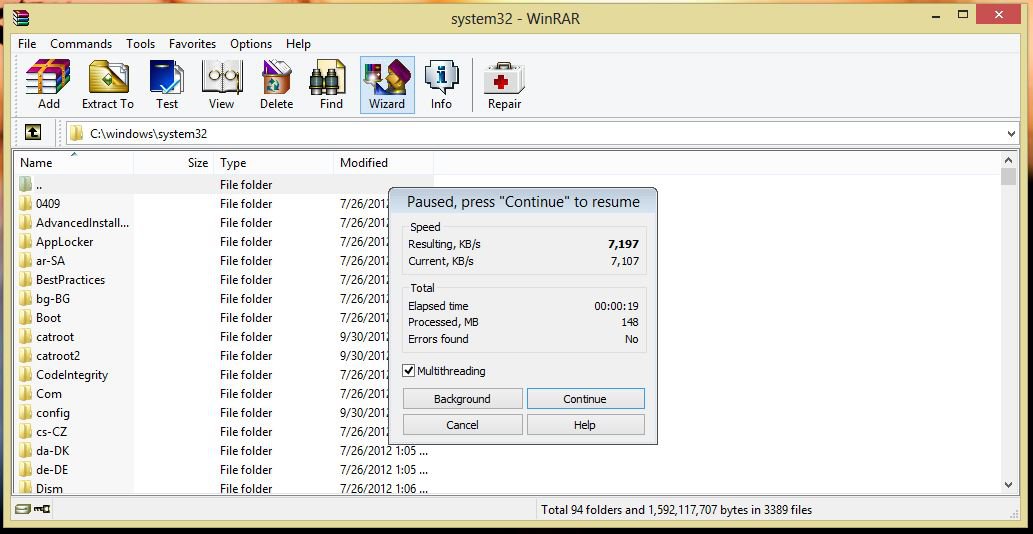Select the AdvancedInstall... folder row
Screen dimensions: 1033x534
click(x=223, y=223)
